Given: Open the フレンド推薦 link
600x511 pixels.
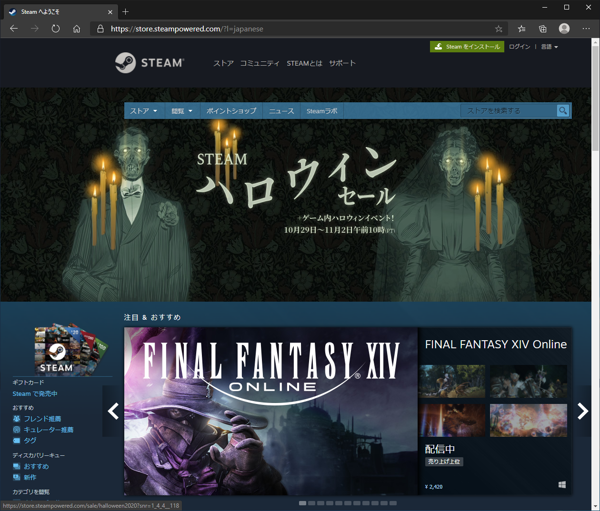Looking at the screenshot, I should point(42,419).
